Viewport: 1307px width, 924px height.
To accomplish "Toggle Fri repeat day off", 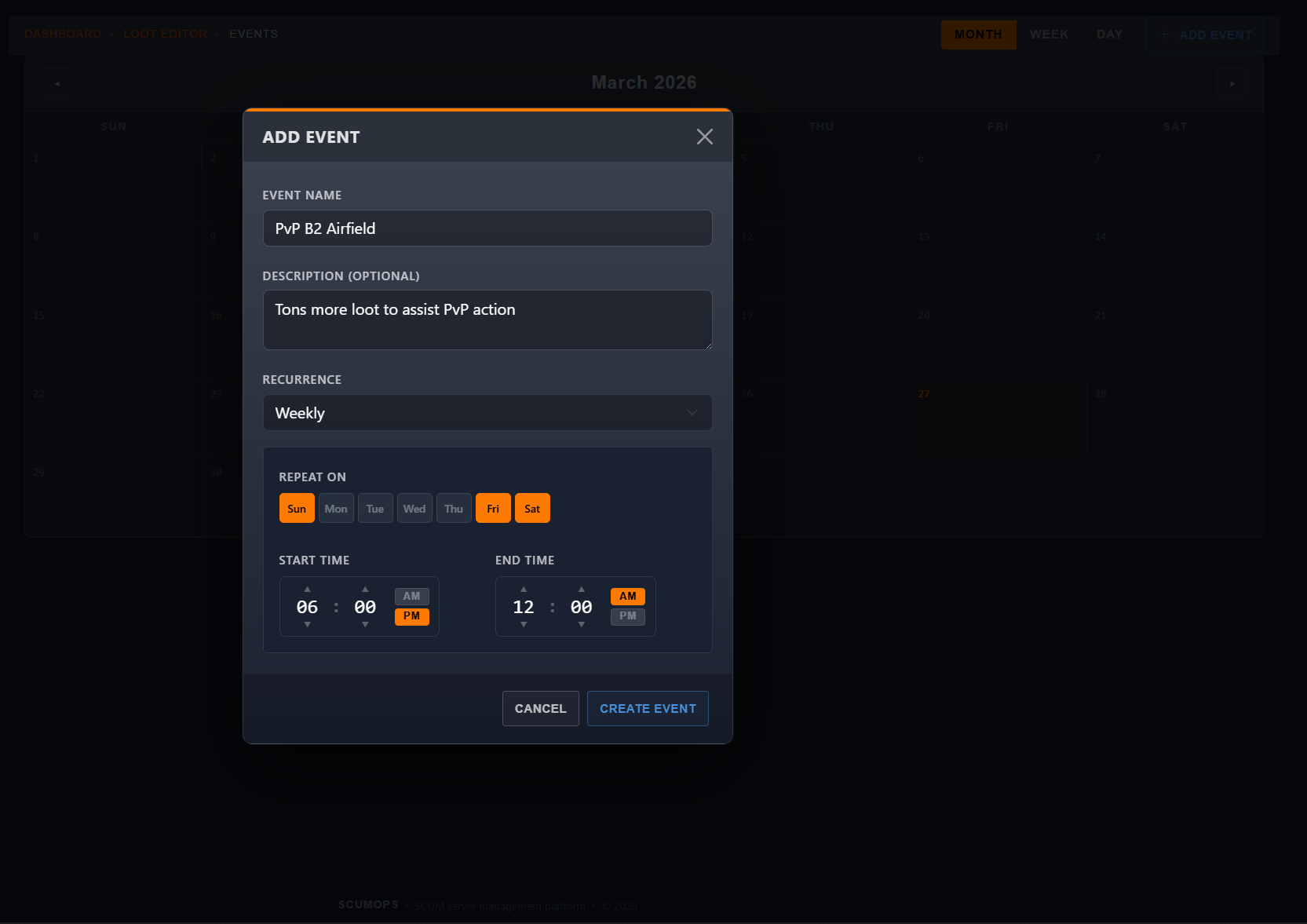I will click(x=493, y=508).
